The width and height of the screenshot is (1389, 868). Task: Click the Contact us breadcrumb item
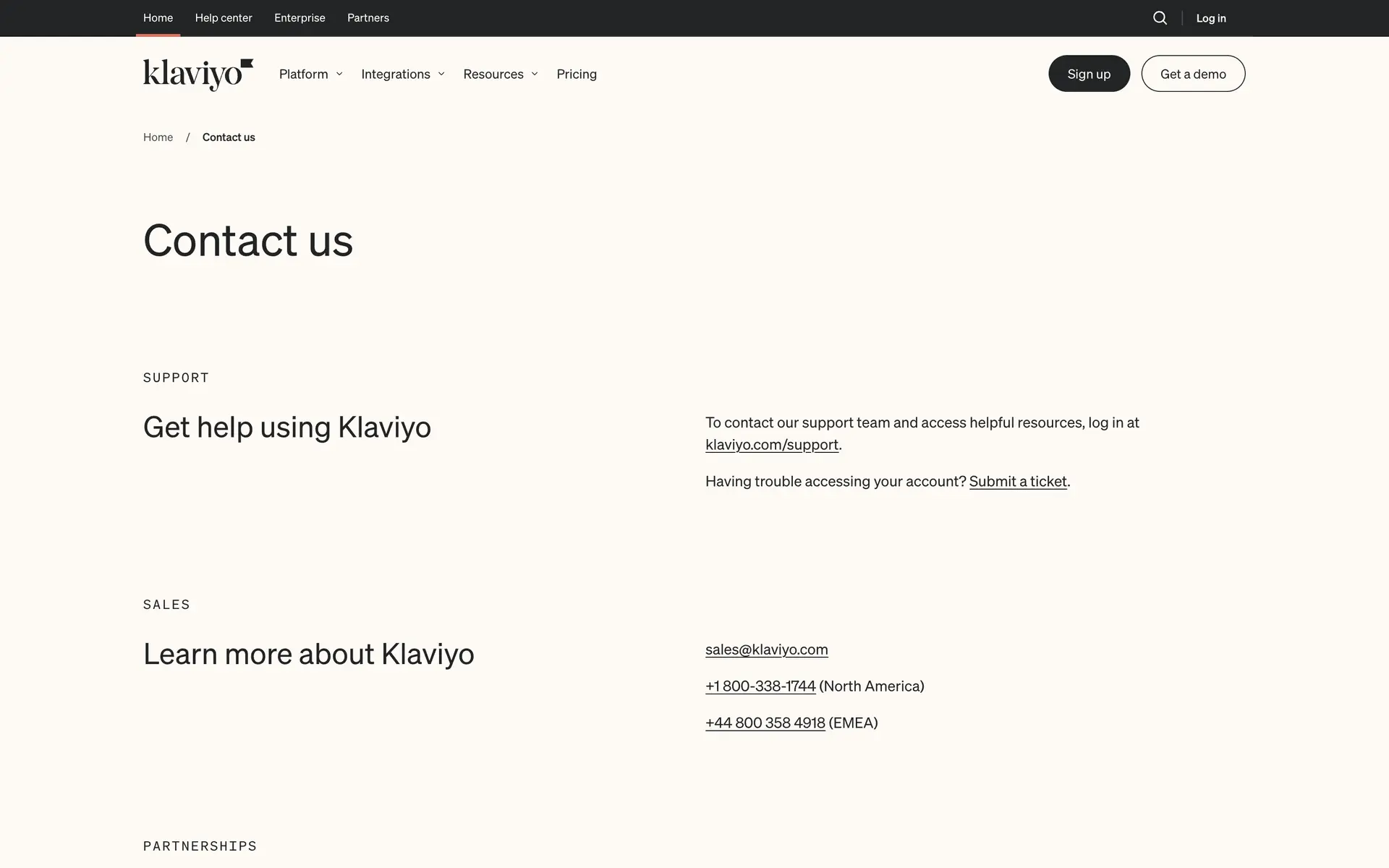click(x=229, y=137)
